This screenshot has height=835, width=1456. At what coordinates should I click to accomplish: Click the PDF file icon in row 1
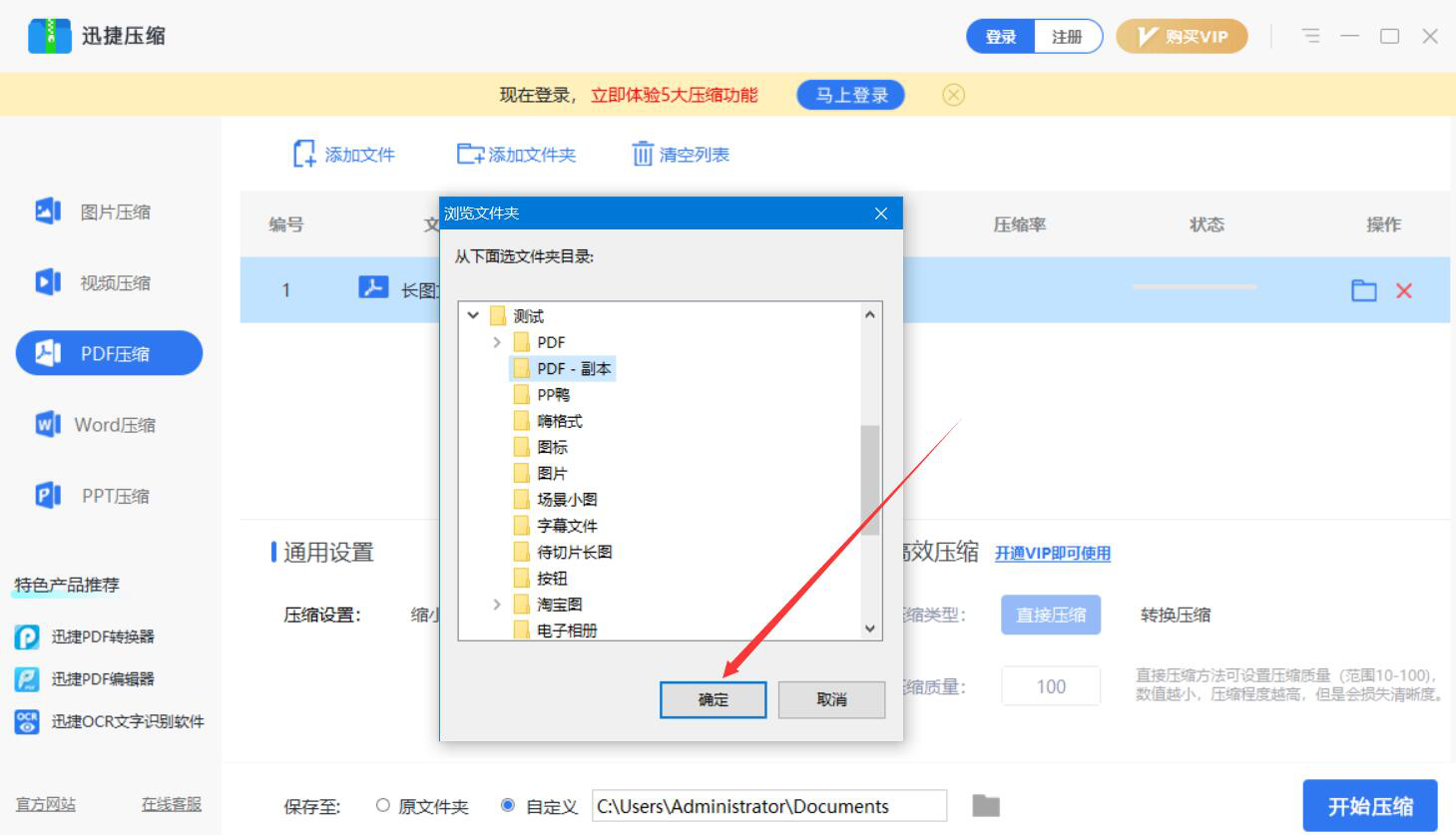tap(373, 288)
